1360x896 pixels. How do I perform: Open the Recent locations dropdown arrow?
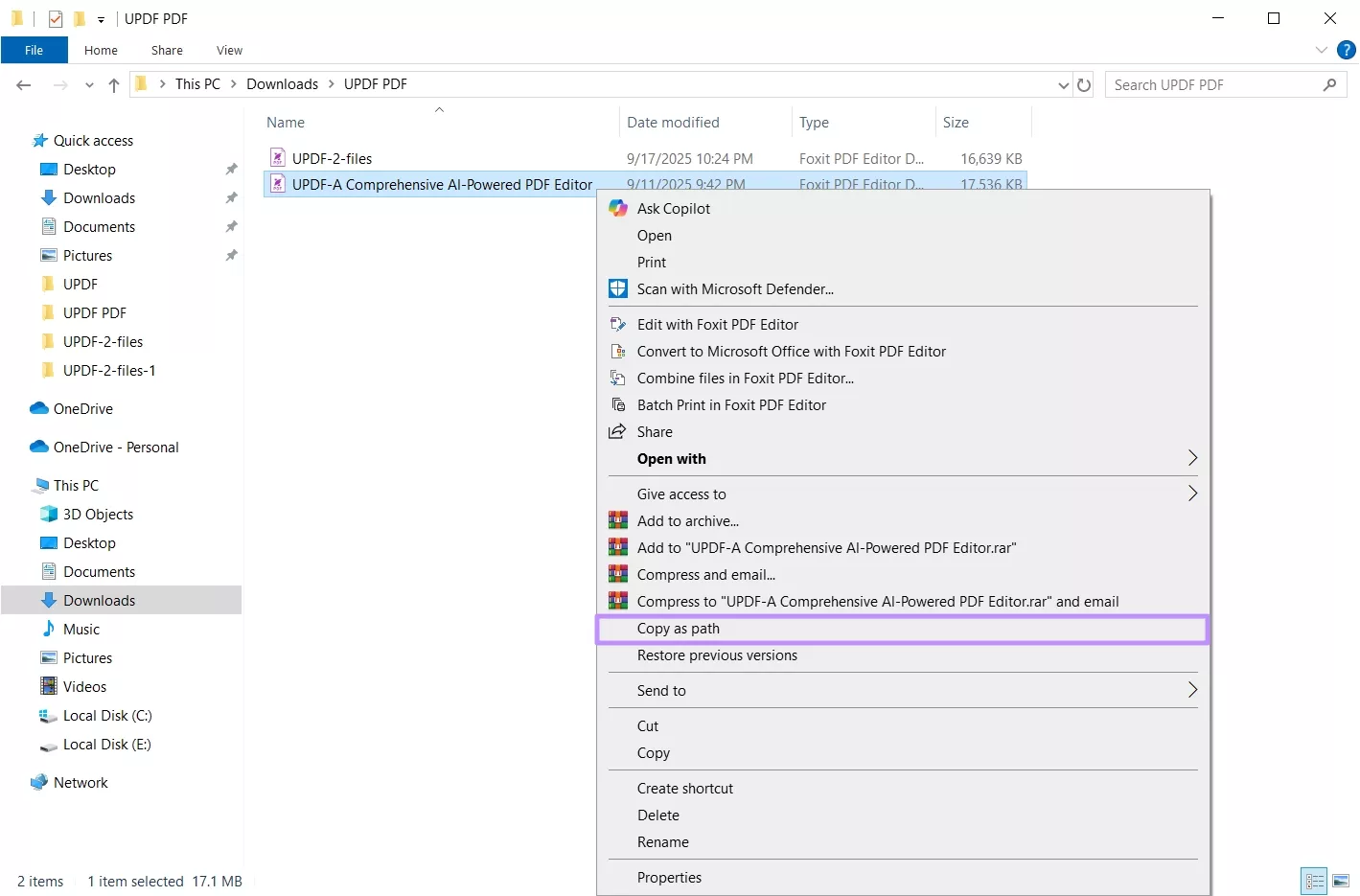89,85
